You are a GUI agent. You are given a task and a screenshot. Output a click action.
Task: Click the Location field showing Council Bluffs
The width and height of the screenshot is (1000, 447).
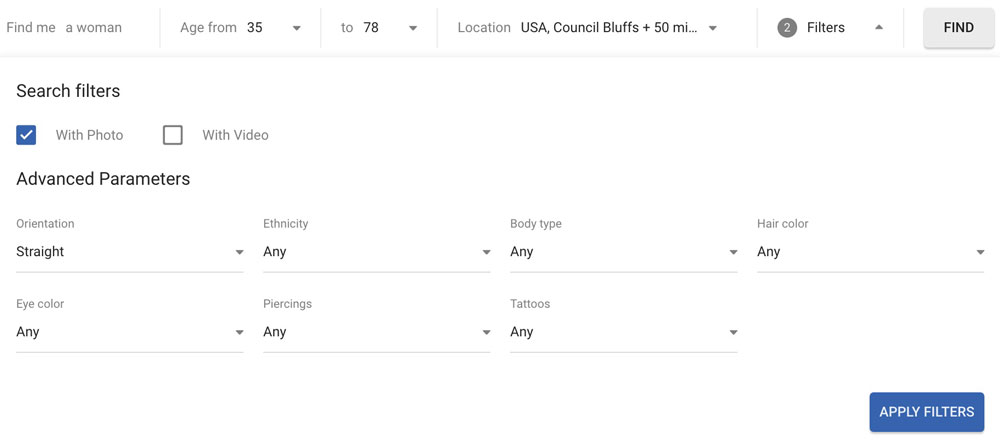pyautogui.click(x=587, y=27)
